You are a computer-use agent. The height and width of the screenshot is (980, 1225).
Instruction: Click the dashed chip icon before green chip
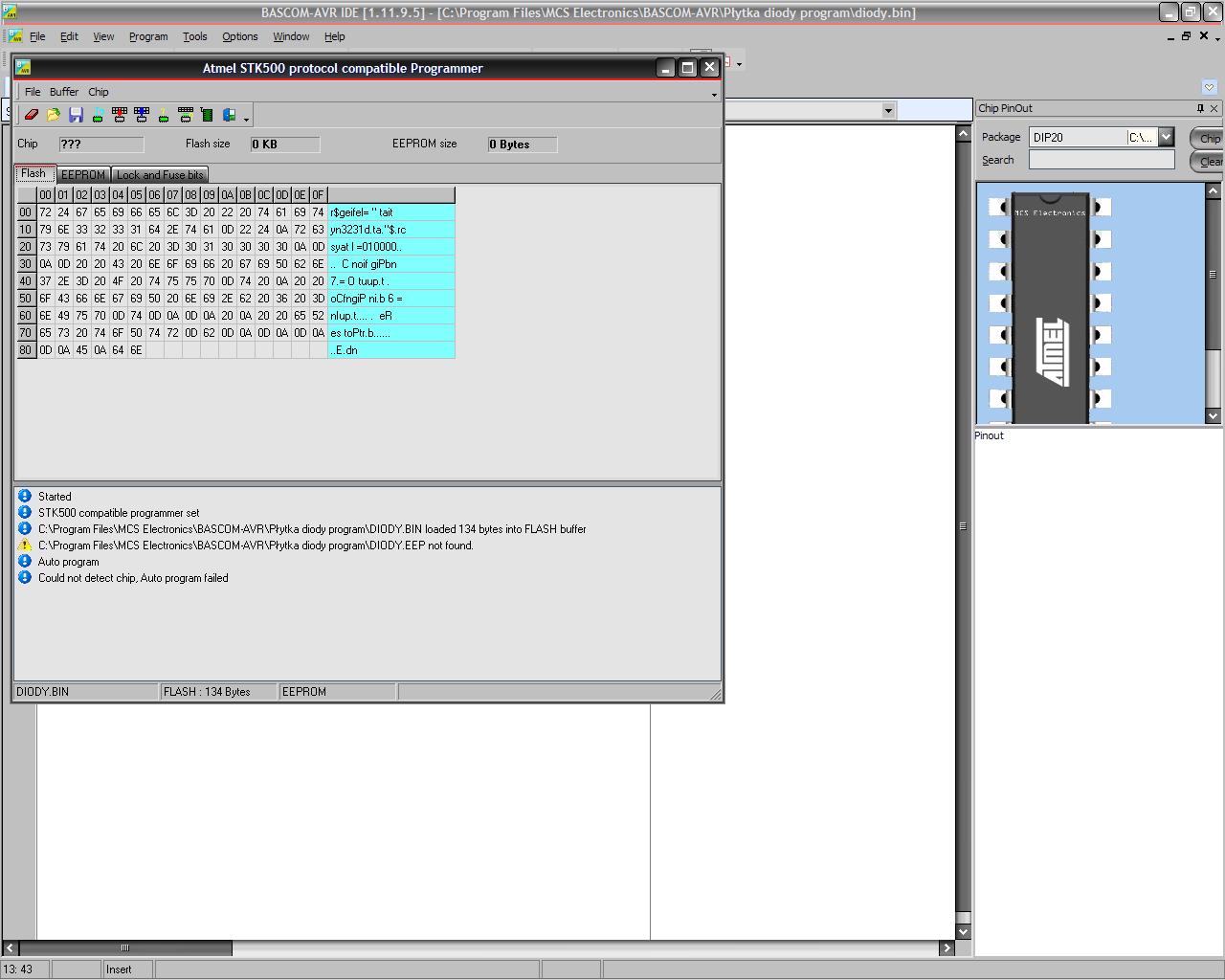click(x=186, y=116)
